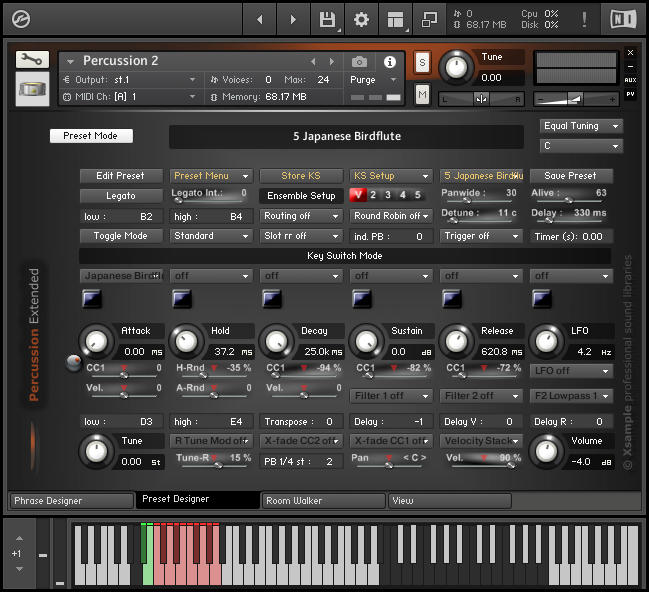Toggle the PV button
Screen dimensions: 649x592
tap(630, 94)
